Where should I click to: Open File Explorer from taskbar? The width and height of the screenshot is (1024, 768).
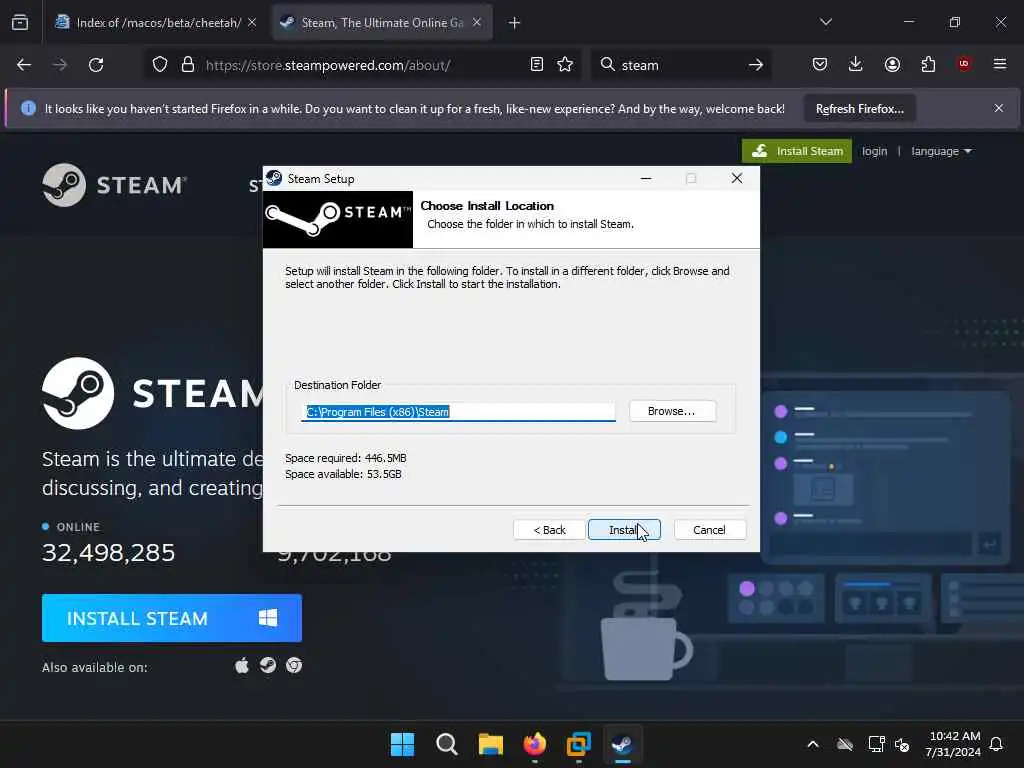(490, 744)
